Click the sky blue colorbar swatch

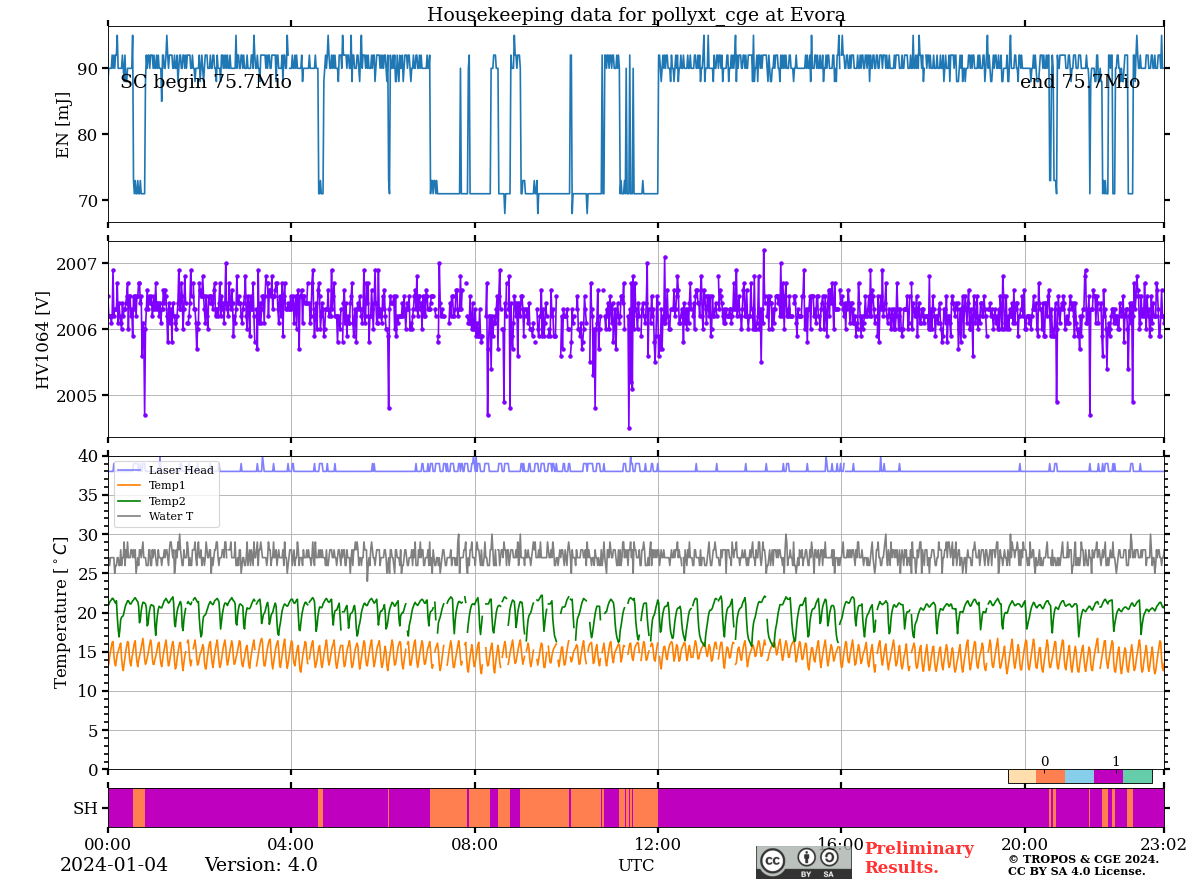tap(1080, 776)
